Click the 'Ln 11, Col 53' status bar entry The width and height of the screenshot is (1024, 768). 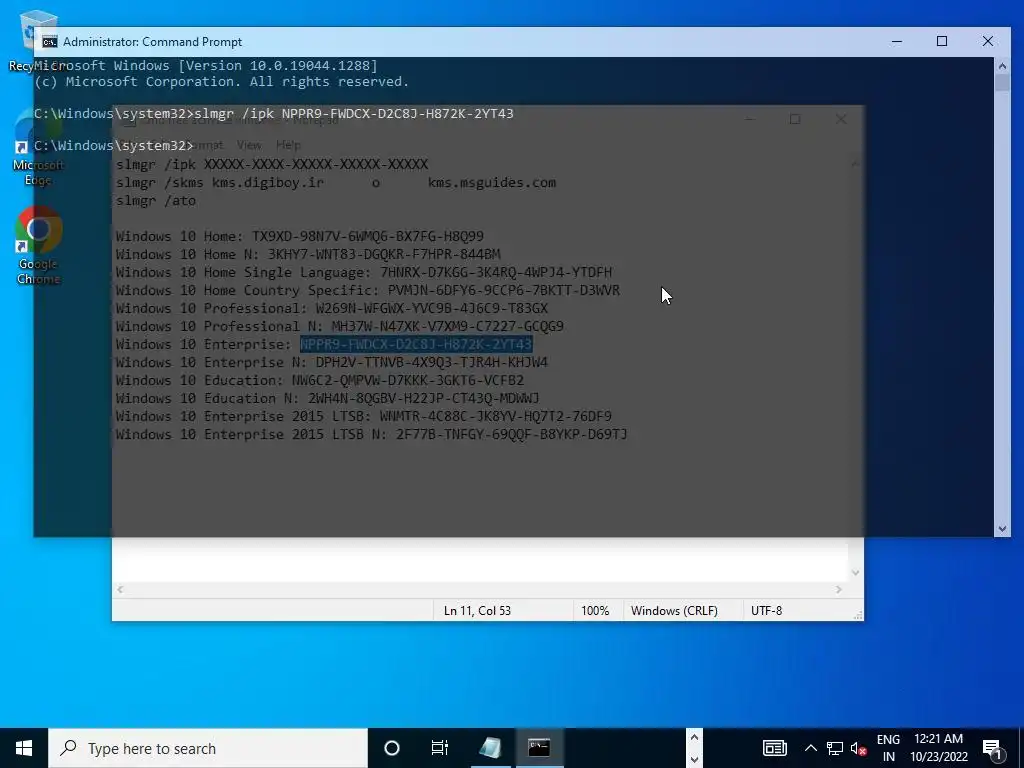pos(477,611)
